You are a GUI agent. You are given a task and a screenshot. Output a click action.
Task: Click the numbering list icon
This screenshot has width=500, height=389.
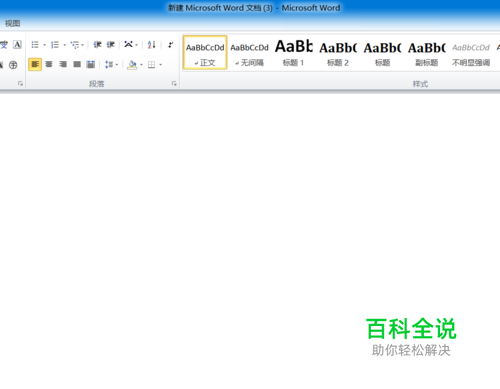click(55, 45)
